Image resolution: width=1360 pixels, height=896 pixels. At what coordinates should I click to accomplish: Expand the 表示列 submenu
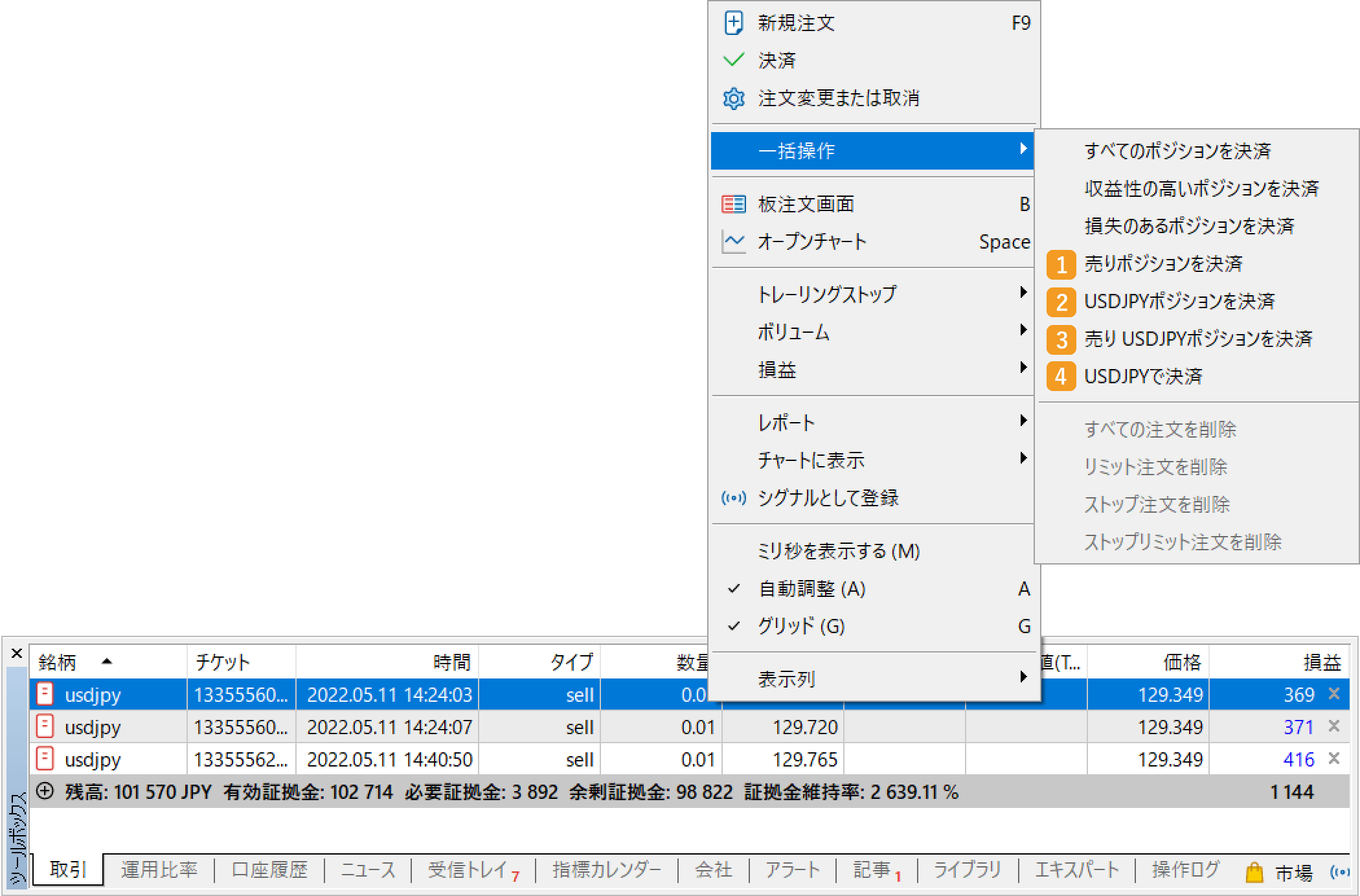coord(874,679)
